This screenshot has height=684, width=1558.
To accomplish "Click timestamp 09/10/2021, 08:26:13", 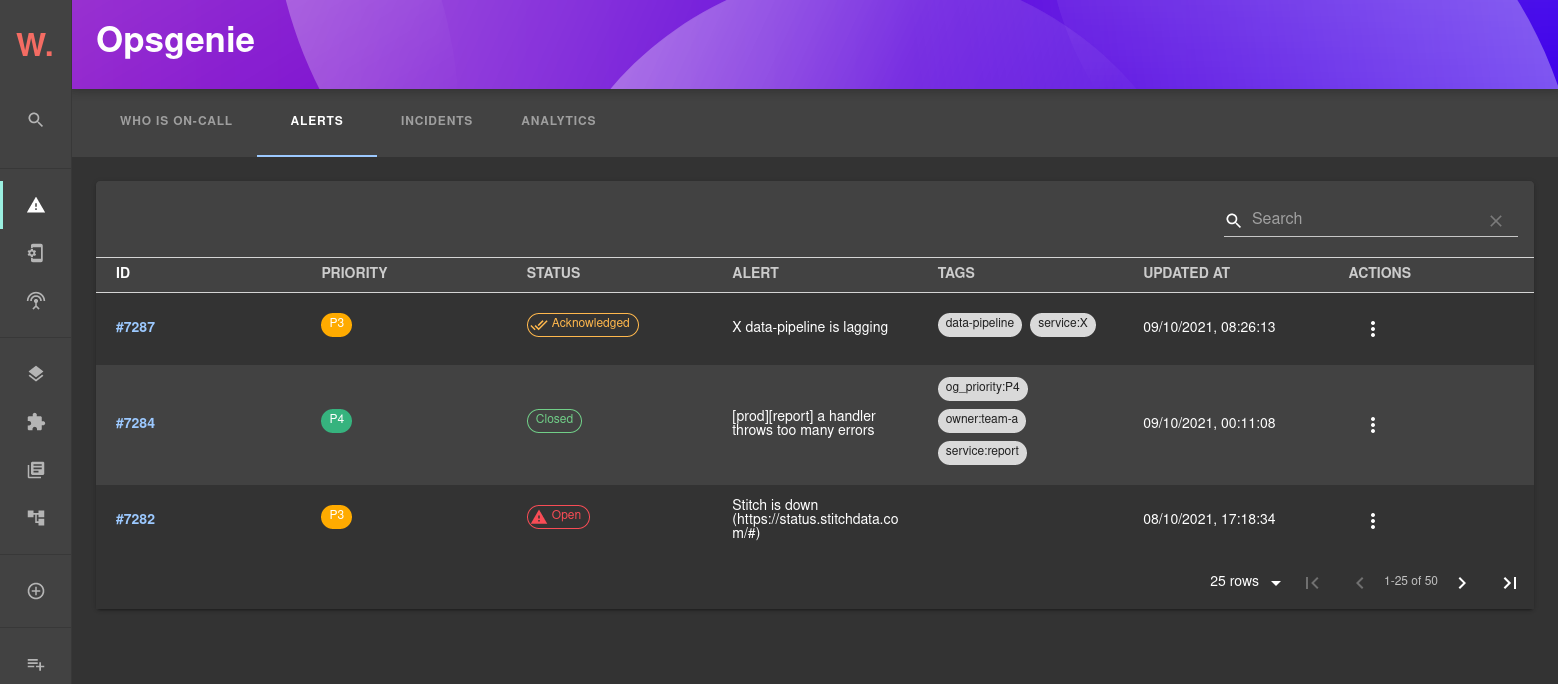I will coord(1209,327).
